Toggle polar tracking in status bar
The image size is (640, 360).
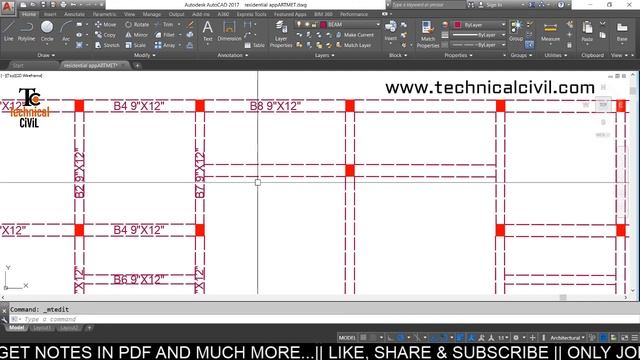tap(401, 338)
